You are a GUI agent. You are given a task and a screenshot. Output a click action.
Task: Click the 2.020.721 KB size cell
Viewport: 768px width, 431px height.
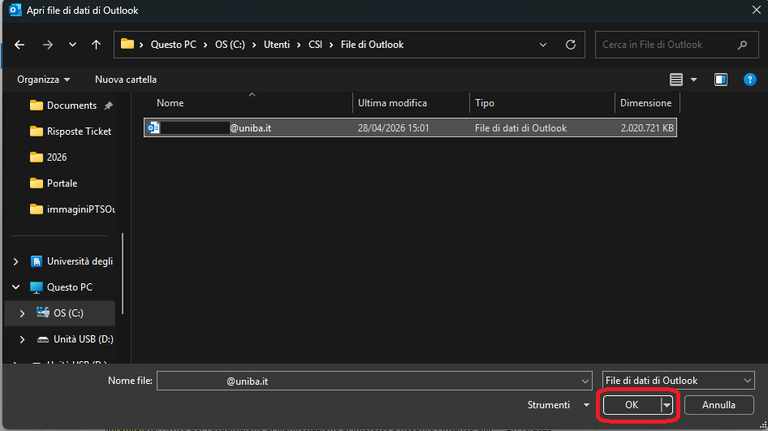(x=647, y=128)
